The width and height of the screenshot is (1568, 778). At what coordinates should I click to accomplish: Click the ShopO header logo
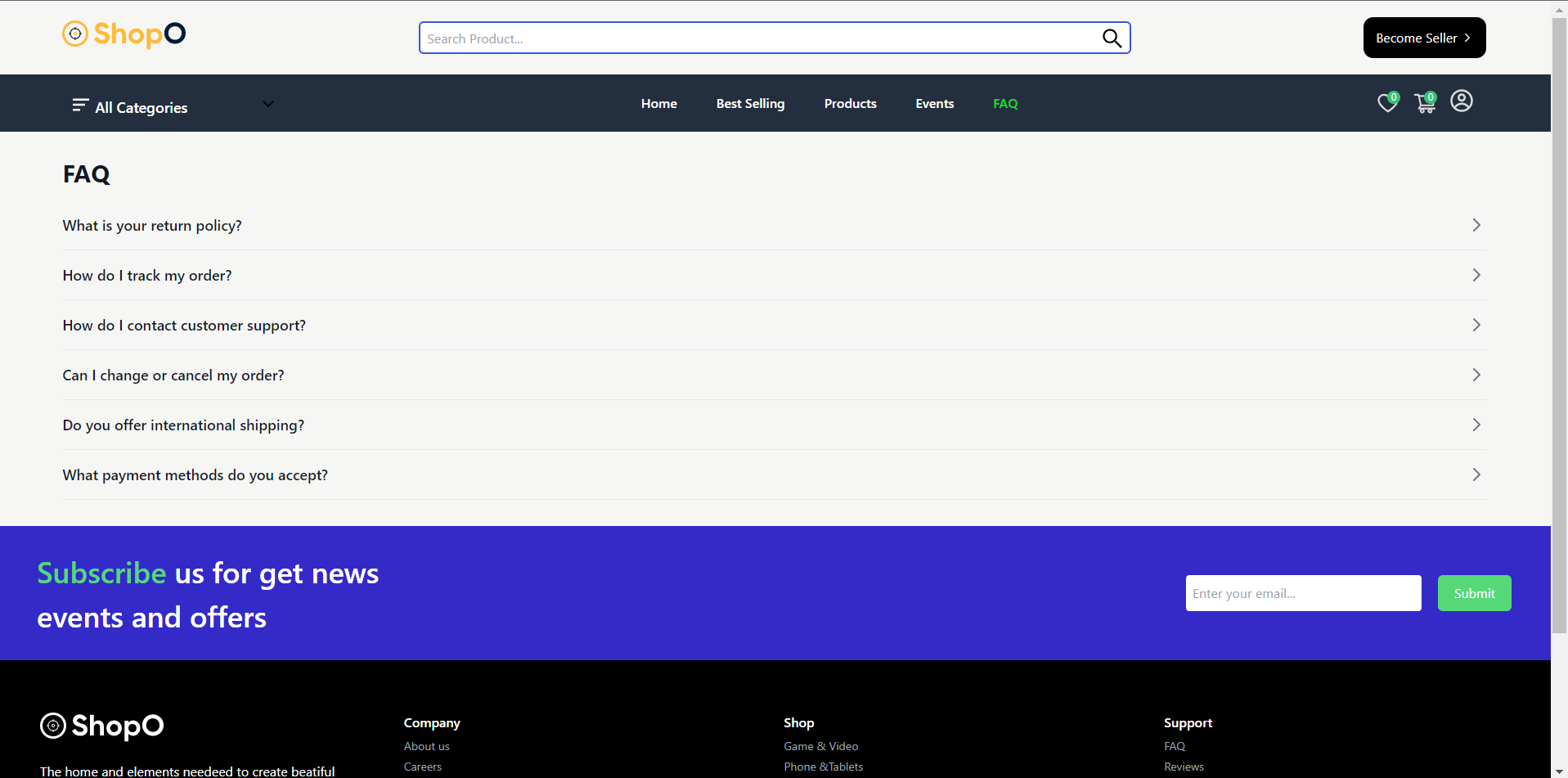124,34
